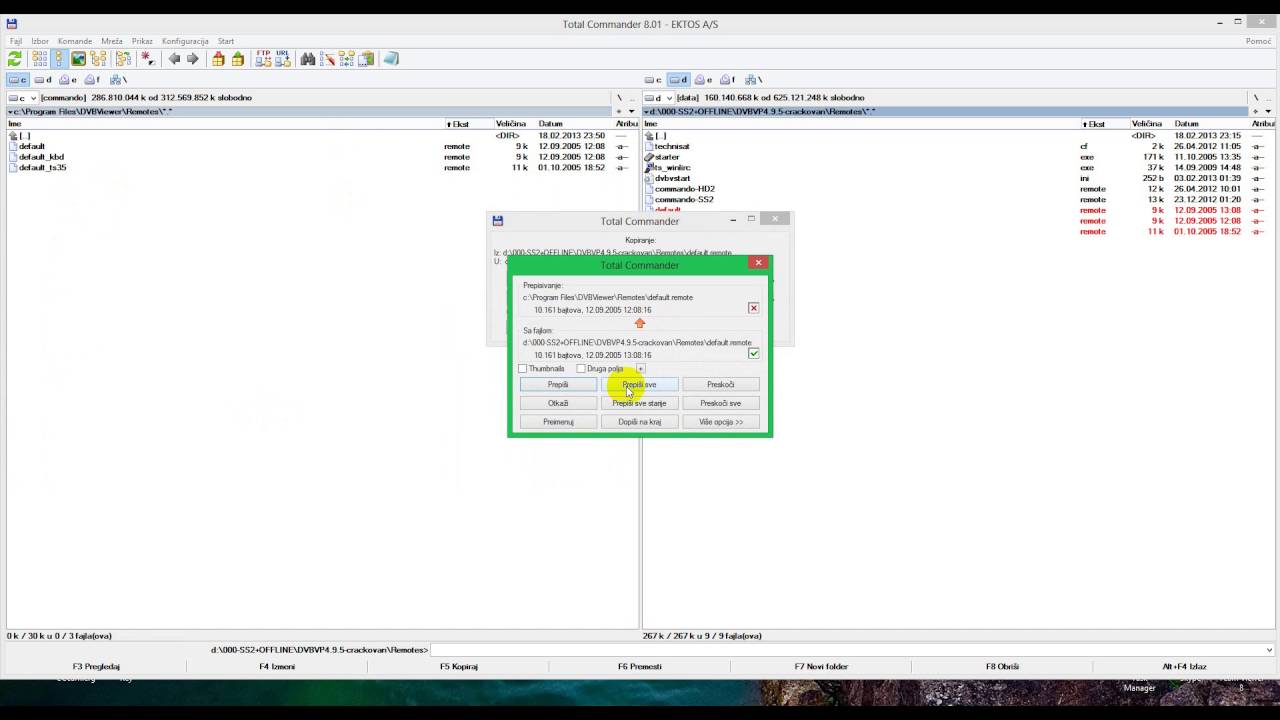
Task: Open network neighborhood button in right panel
Action: pyautogui.click(x=754, y=80)
